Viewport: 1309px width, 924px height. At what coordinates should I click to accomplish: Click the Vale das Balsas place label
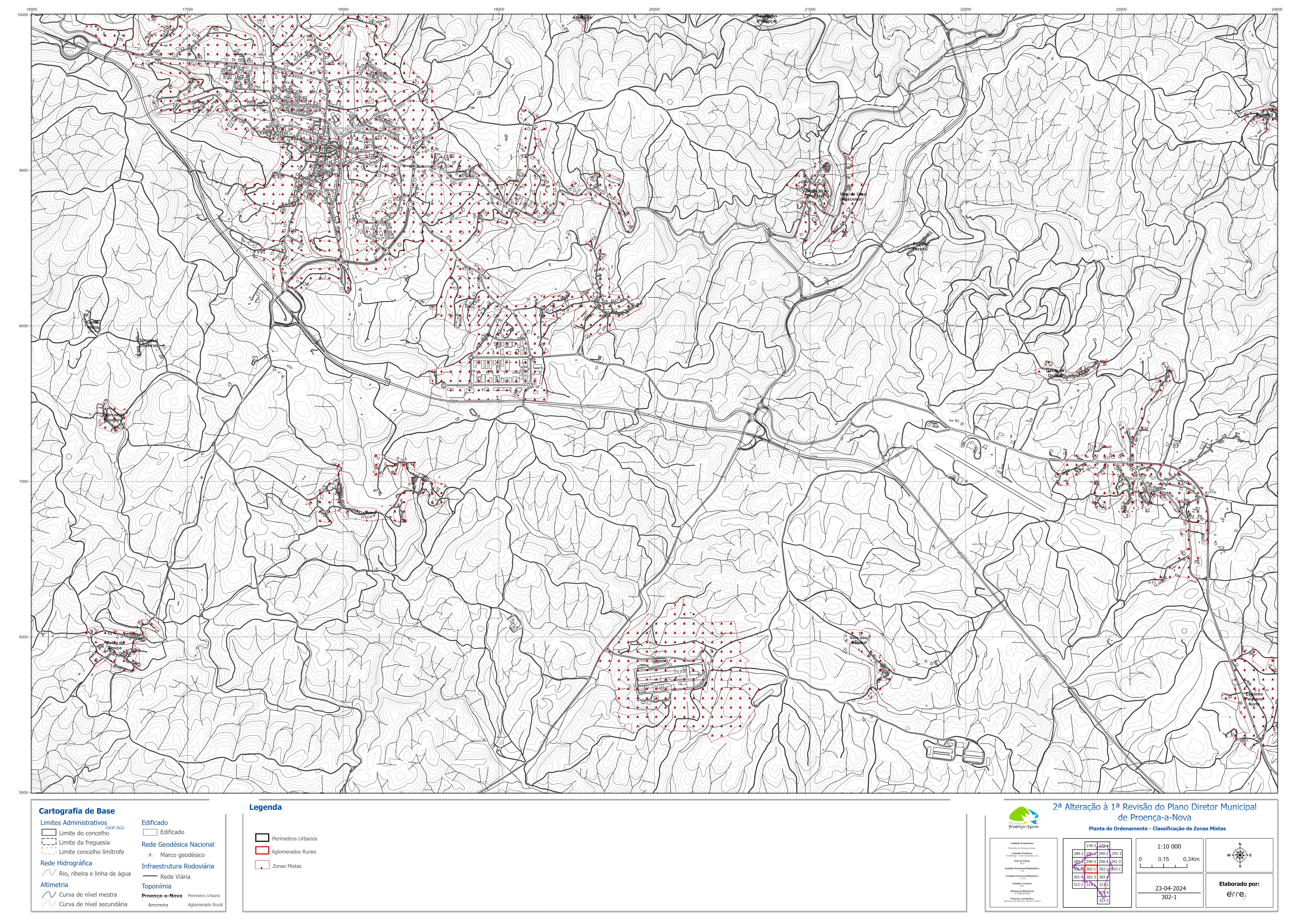858,640
